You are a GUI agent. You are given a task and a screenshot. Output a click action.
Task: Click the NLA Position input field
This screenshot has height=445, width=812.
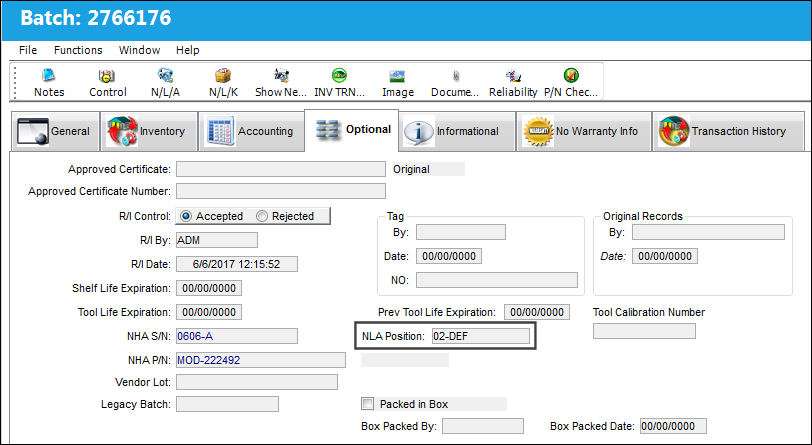click(x=481, y=336)
